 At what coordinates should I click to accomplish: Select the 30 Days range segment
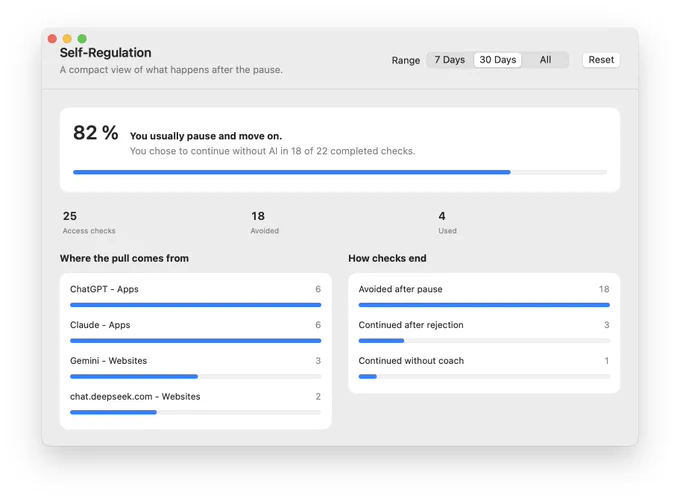[497, 60]
